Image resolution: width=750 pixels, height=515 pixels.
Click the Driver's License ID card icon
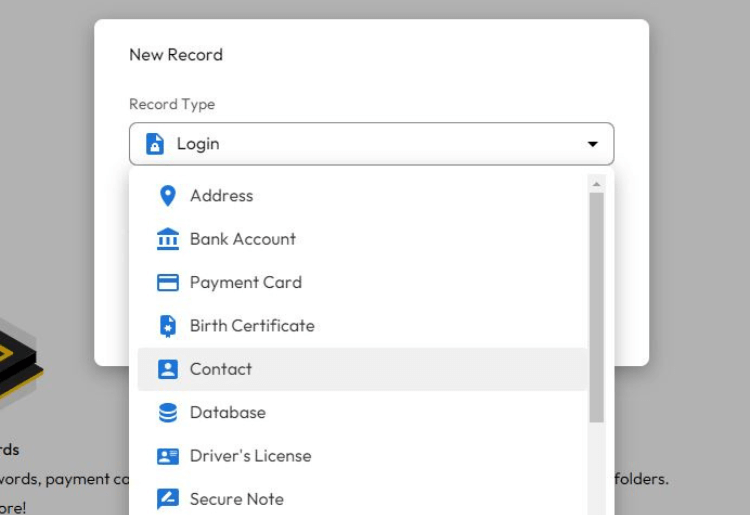point(167,456)
